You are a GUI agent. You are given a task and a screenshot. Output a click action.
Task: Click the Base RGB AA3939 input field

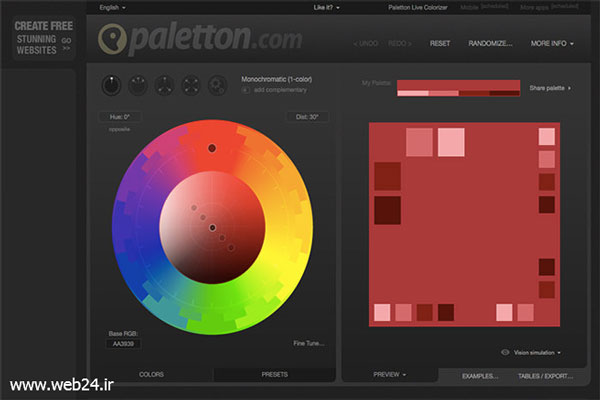coord(123,344)
